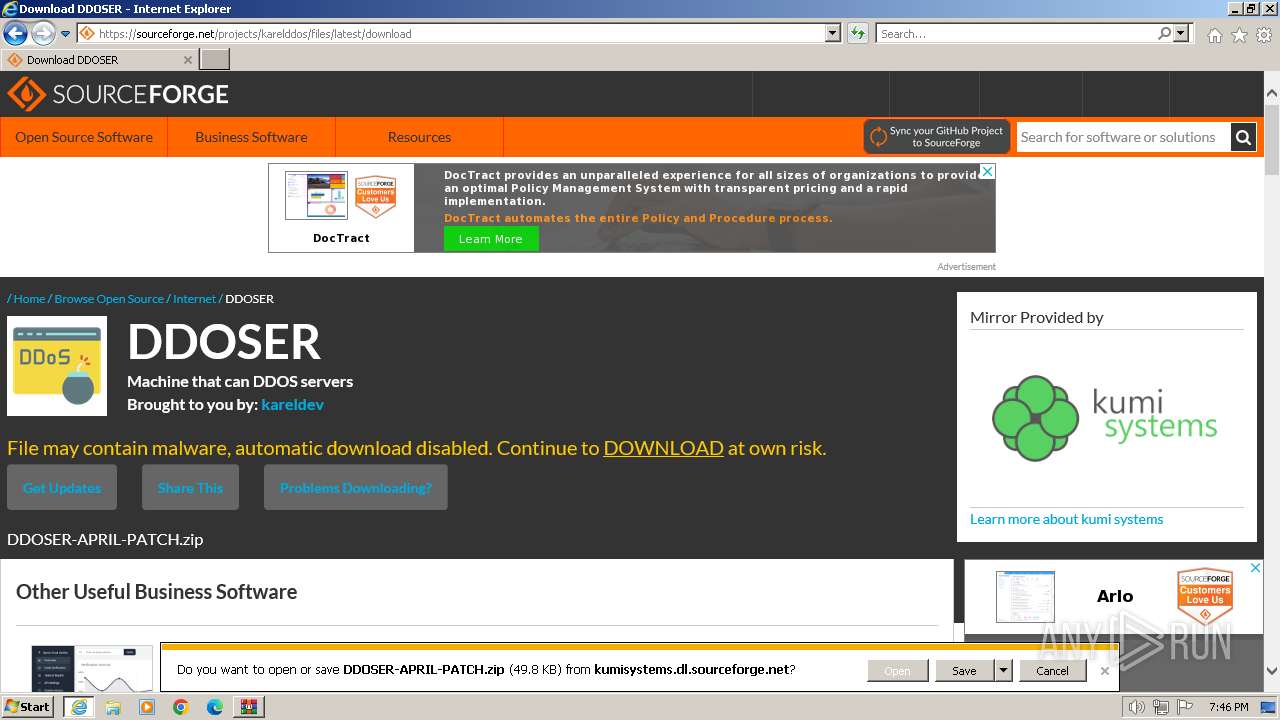Open the Business Software menu

tap(251, 137)
